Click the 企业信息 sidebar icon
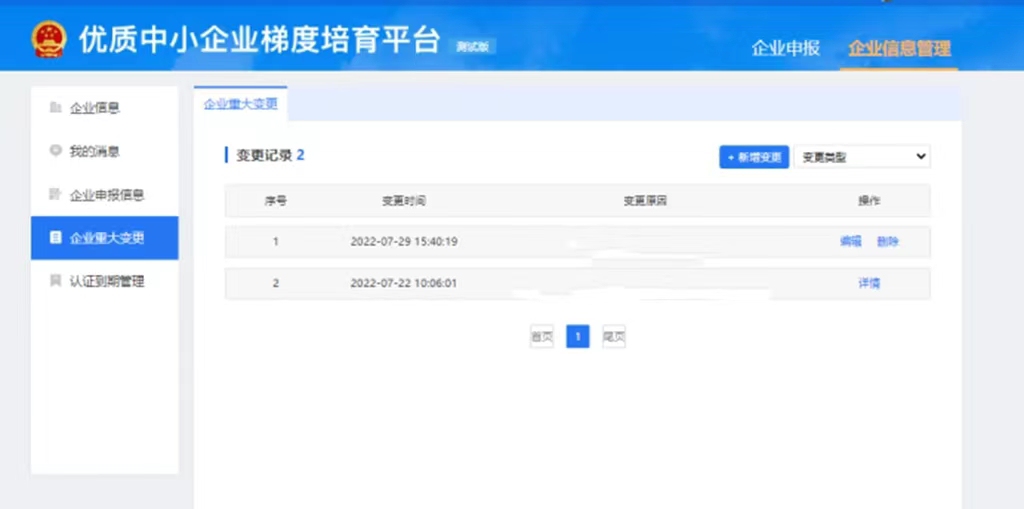 click(56, 108)
